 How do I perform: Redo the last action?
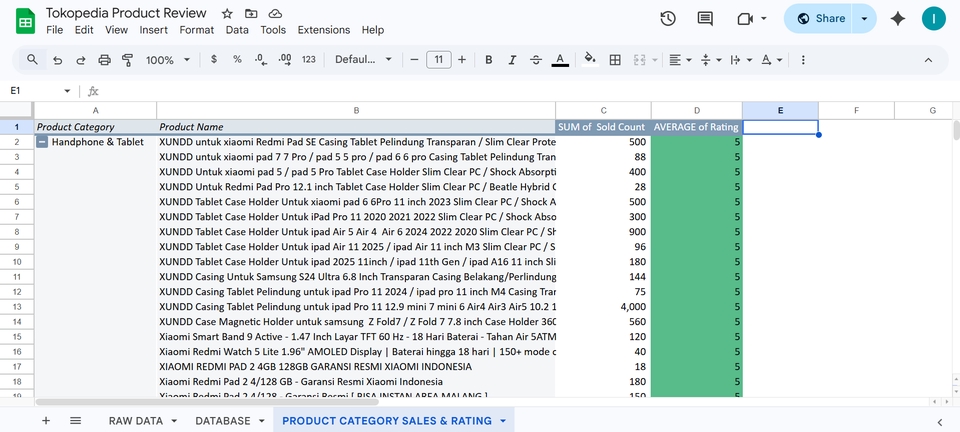point(81,60)
